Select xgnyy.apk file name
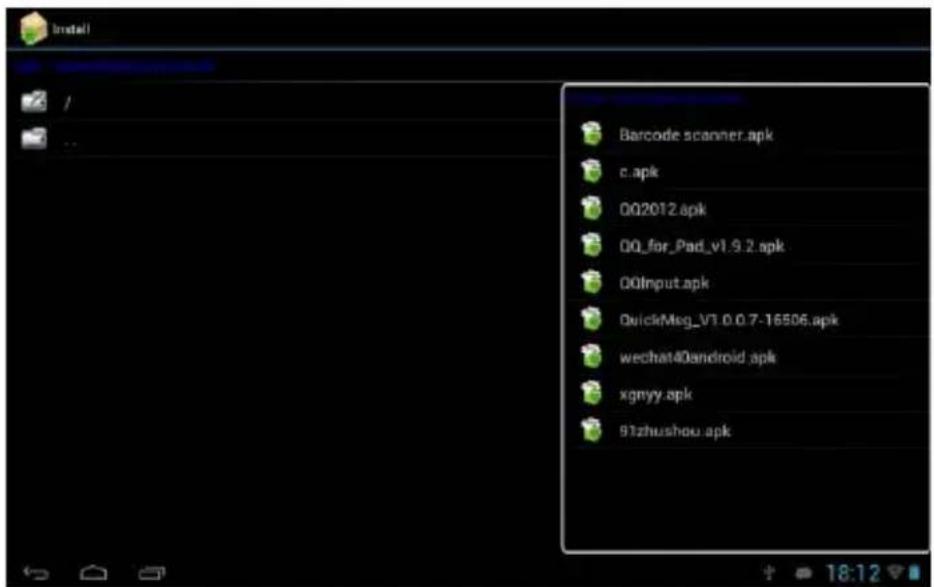 655,395
